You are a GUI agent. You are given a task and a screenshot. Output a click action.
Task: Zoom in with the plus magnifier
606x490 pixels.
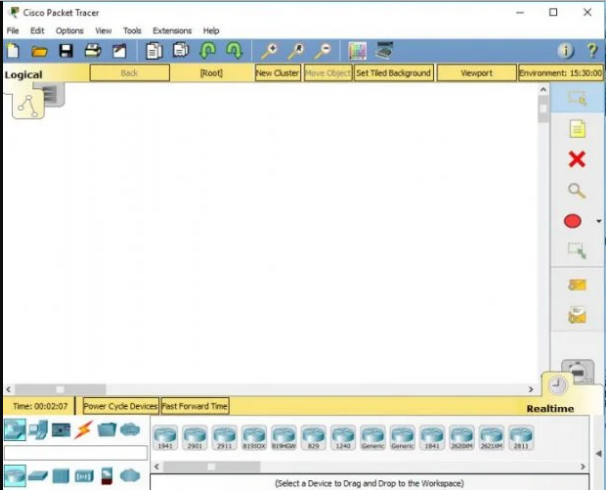pos(269,51)
